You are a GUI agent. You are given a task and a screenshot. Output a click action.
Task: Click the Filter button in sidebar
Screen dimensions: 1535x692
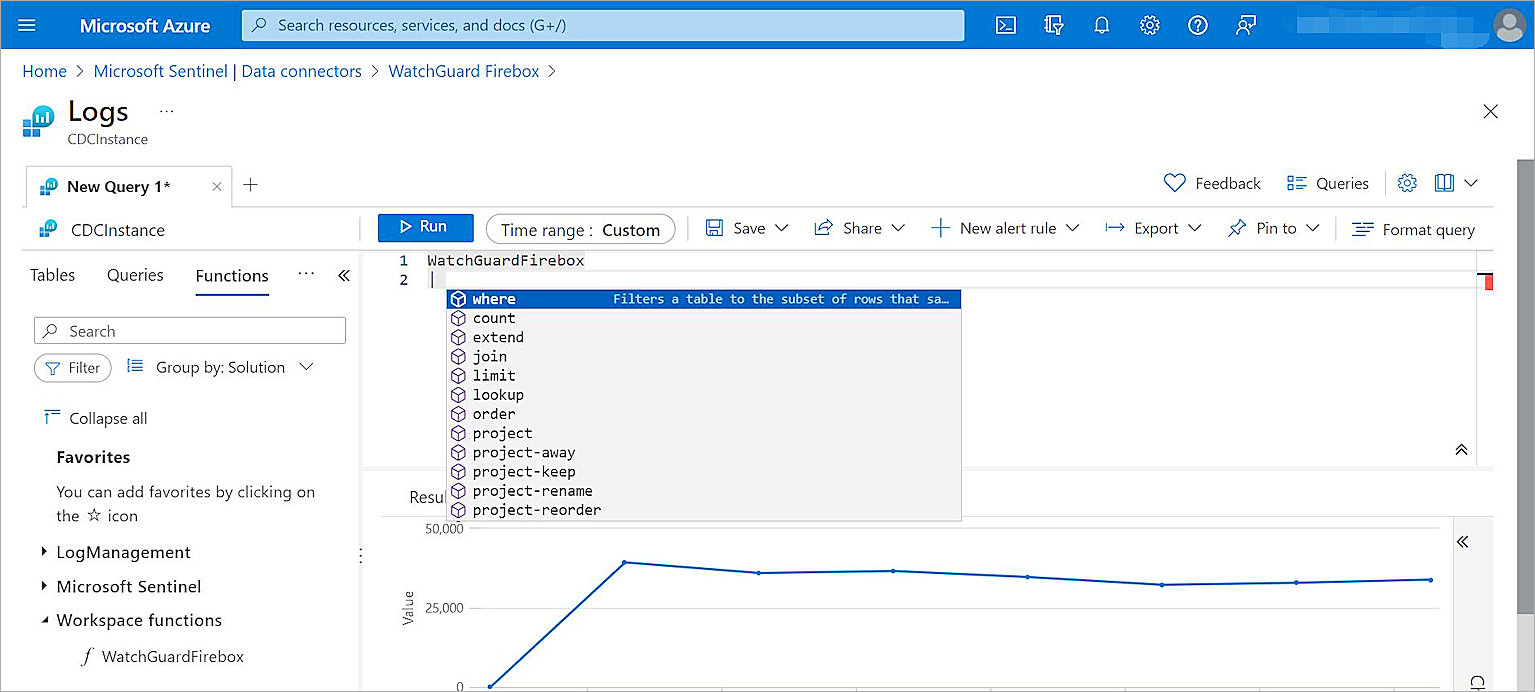pyautogui.click(x=72, y=368)
